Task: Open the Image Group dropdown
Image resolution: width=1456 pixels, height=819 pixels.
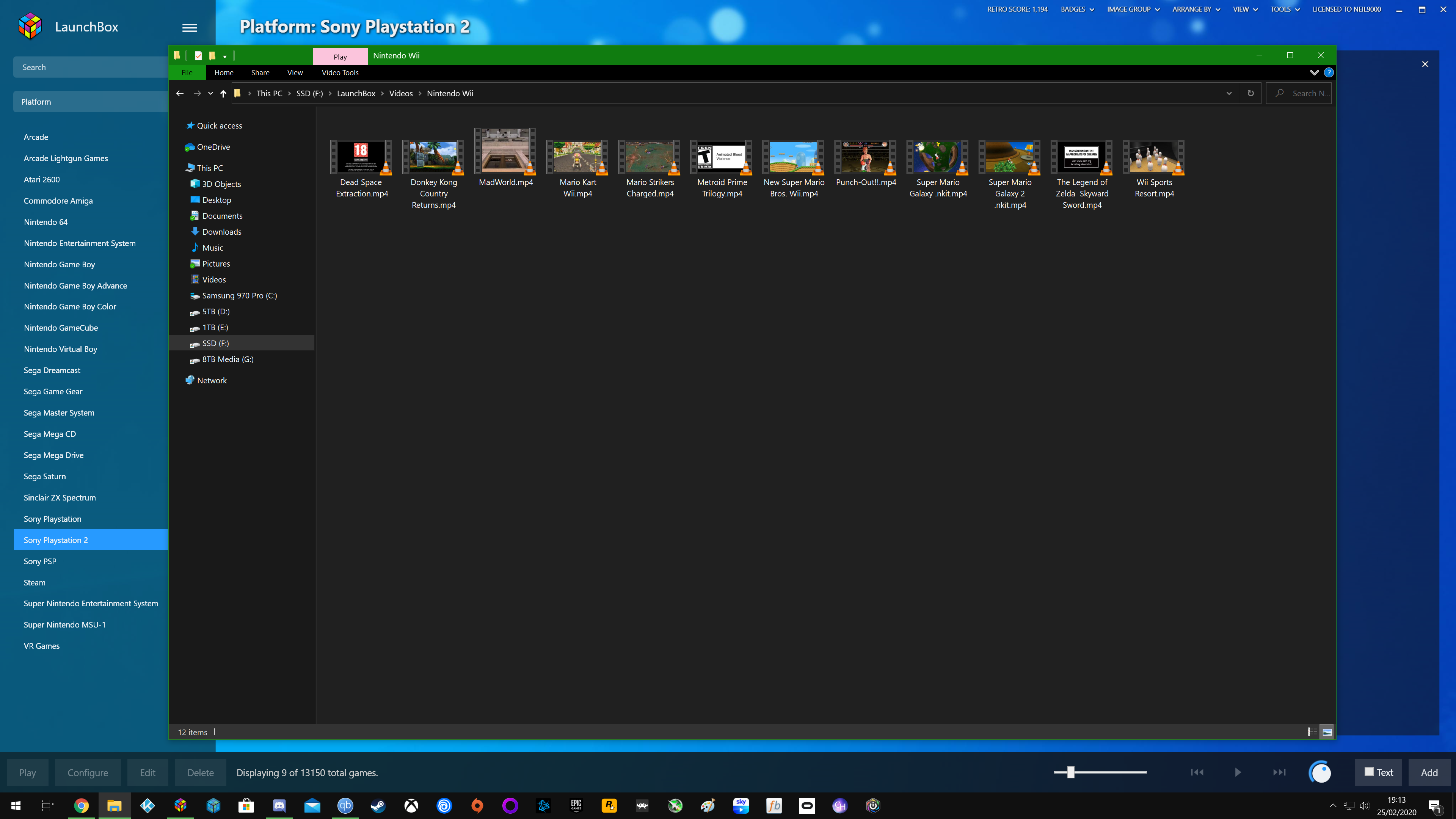Action: pos(1133,9)
